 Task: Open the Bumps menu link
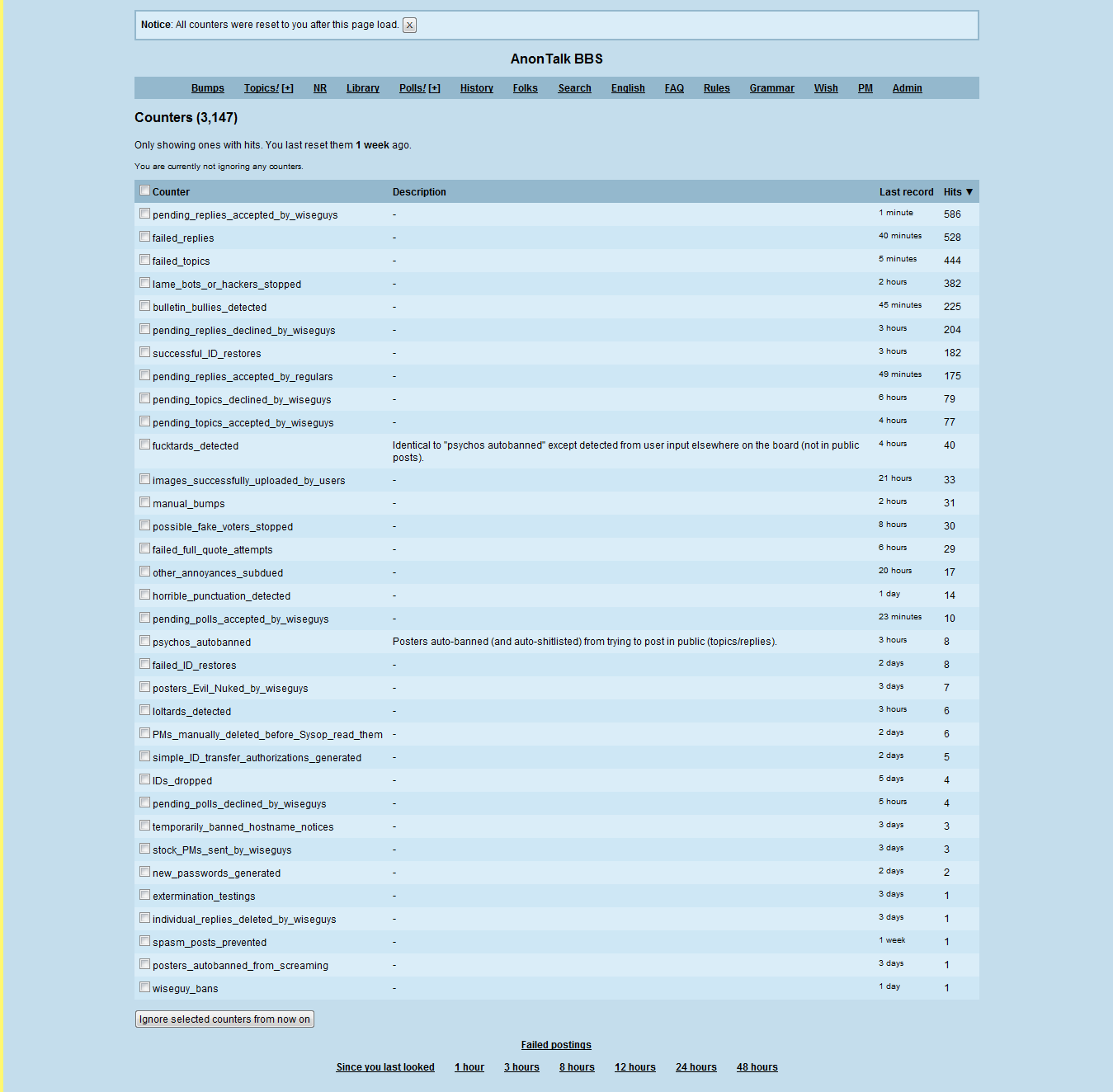[x=208, y=88]
